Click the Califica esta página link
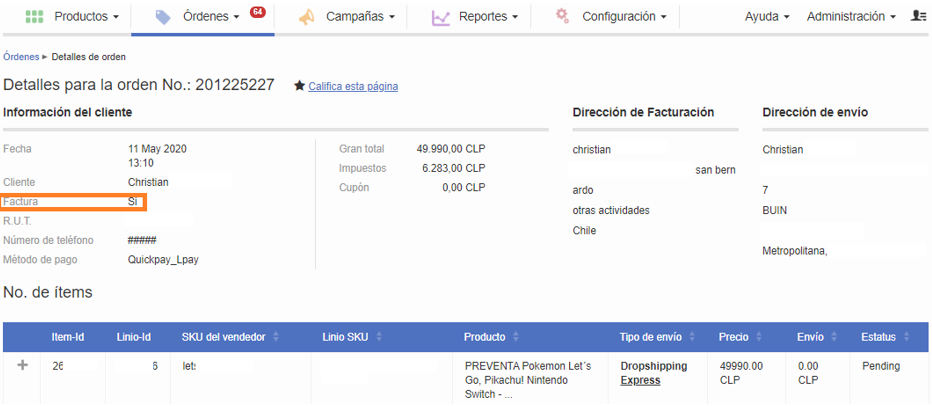The image size is (932, 406). coord(353,87)
